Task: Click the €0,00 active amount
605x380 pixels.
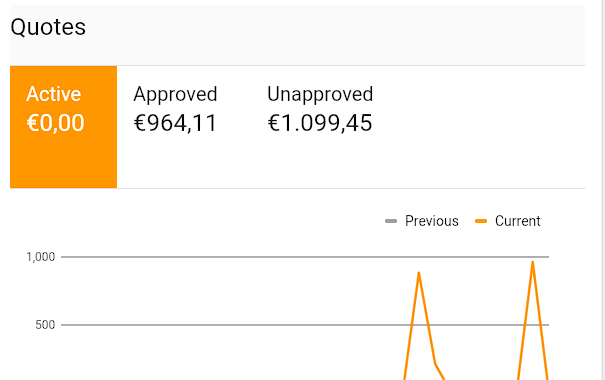Action: pyautogui.click(x=55, y=123)
